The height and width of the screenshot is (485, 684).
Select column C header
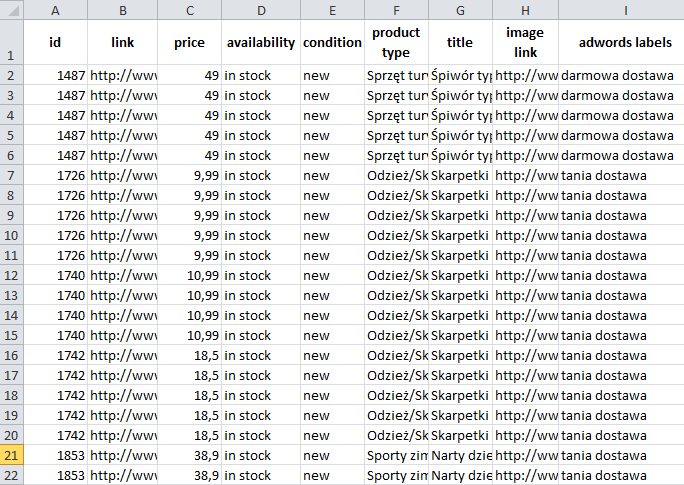pos(189,10)
